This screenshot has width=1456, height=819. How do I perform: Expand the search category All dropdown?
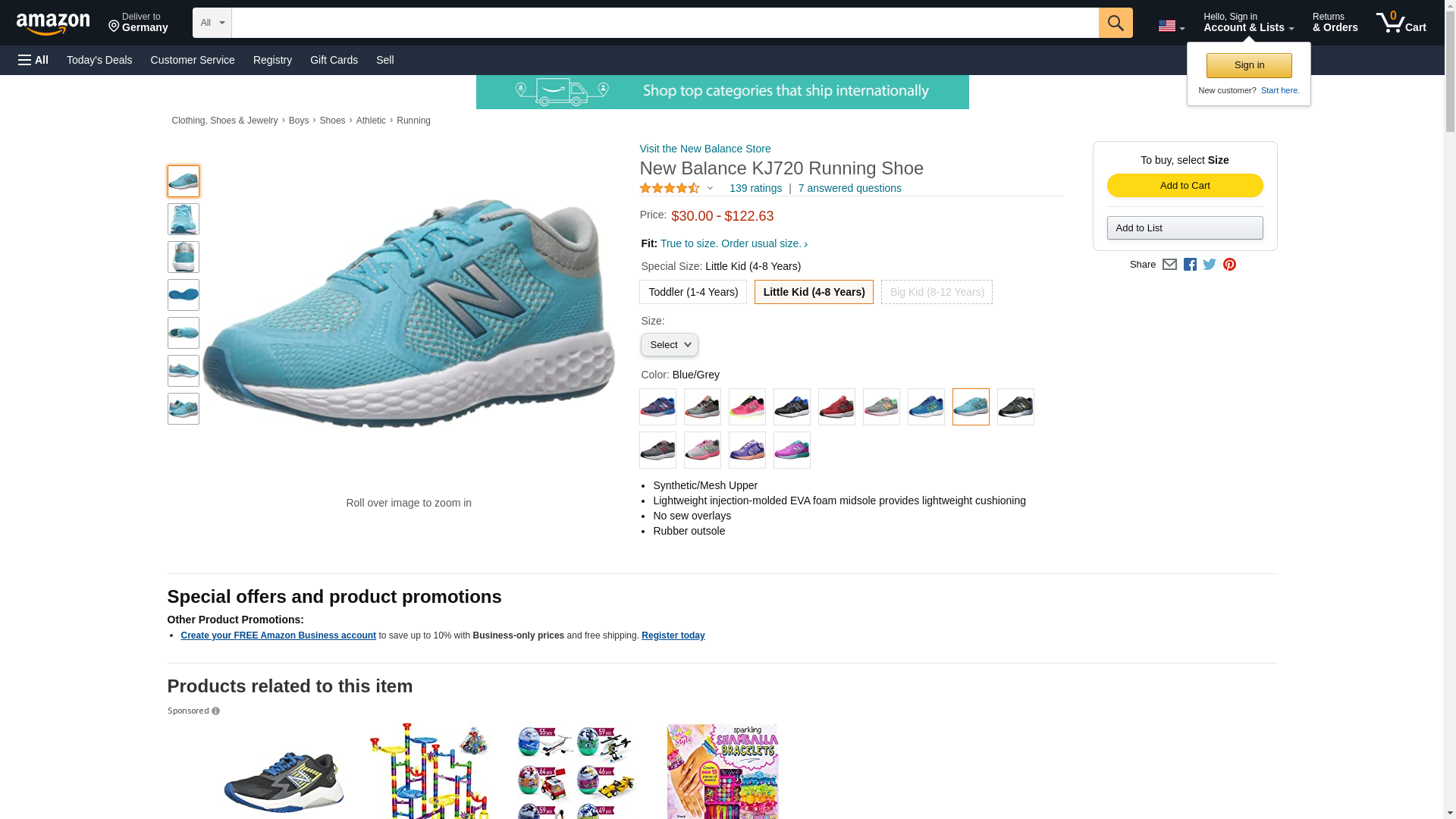point(212,23)
